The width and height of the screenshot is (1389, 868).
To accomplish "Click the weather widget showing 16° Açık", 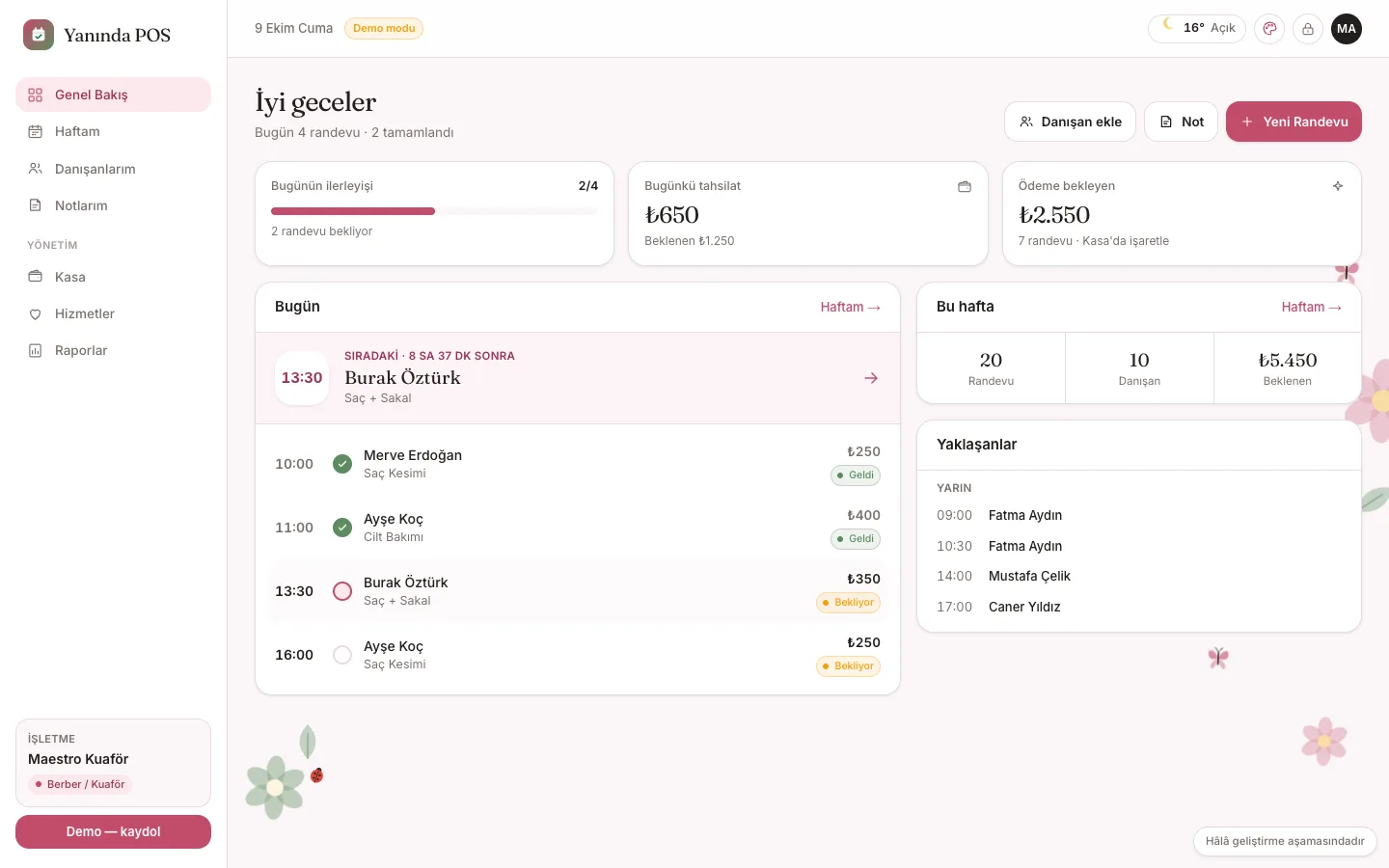I will tap(1197, 28).
